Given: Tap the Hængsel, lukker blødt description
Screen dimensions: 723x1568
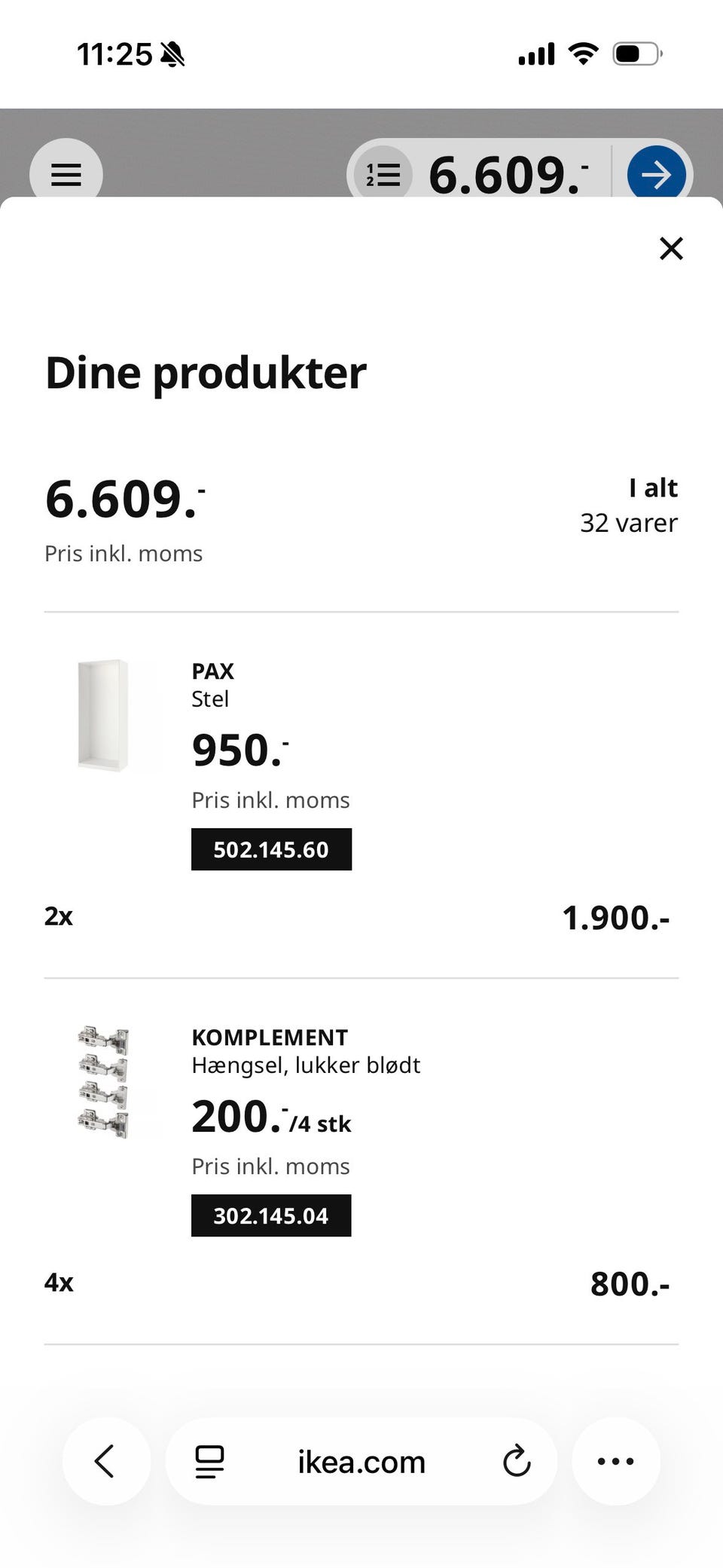Looking at the screenshot, I should coord(306,1065).
